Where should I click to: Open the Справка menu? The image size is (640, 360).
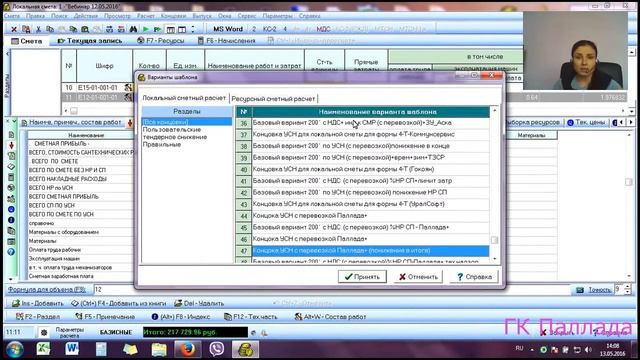point(309,16)
